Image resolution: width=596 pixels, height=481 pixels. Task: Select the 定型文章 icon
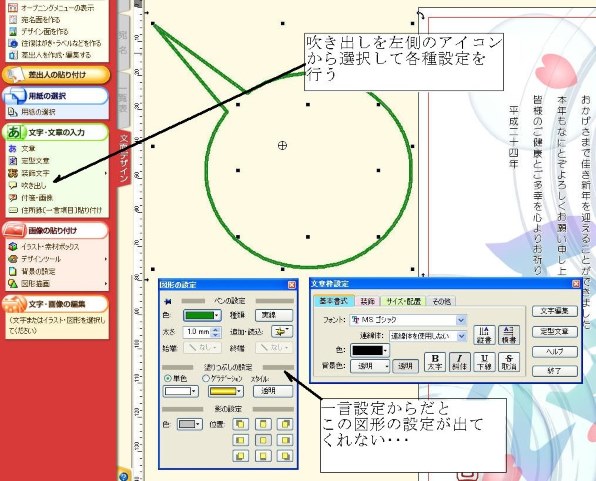[13, 160]
